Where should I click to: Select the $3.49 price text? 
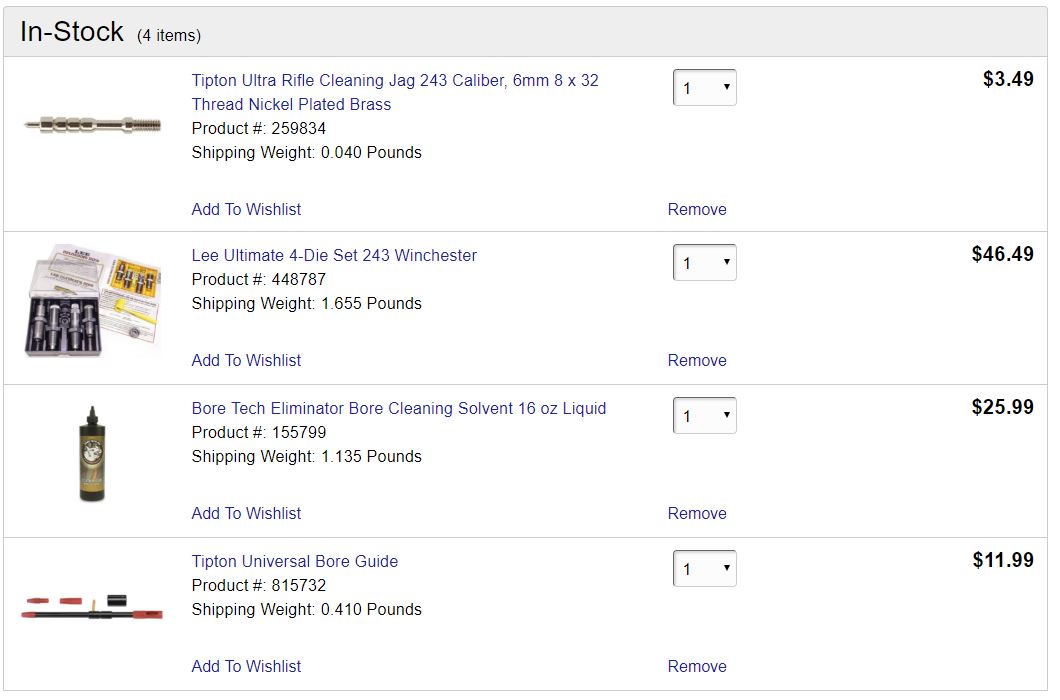(x=1008, y=79)
